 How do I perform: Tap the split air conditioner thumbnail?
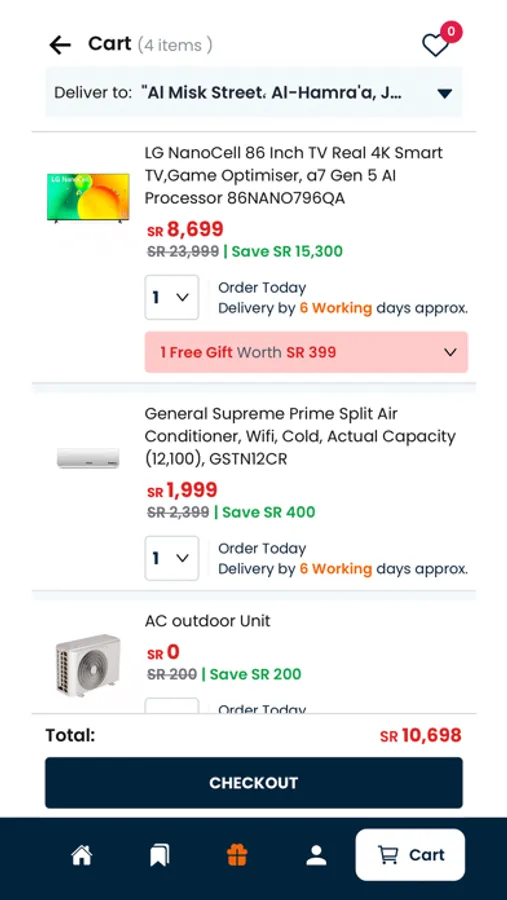pos(88,458)
